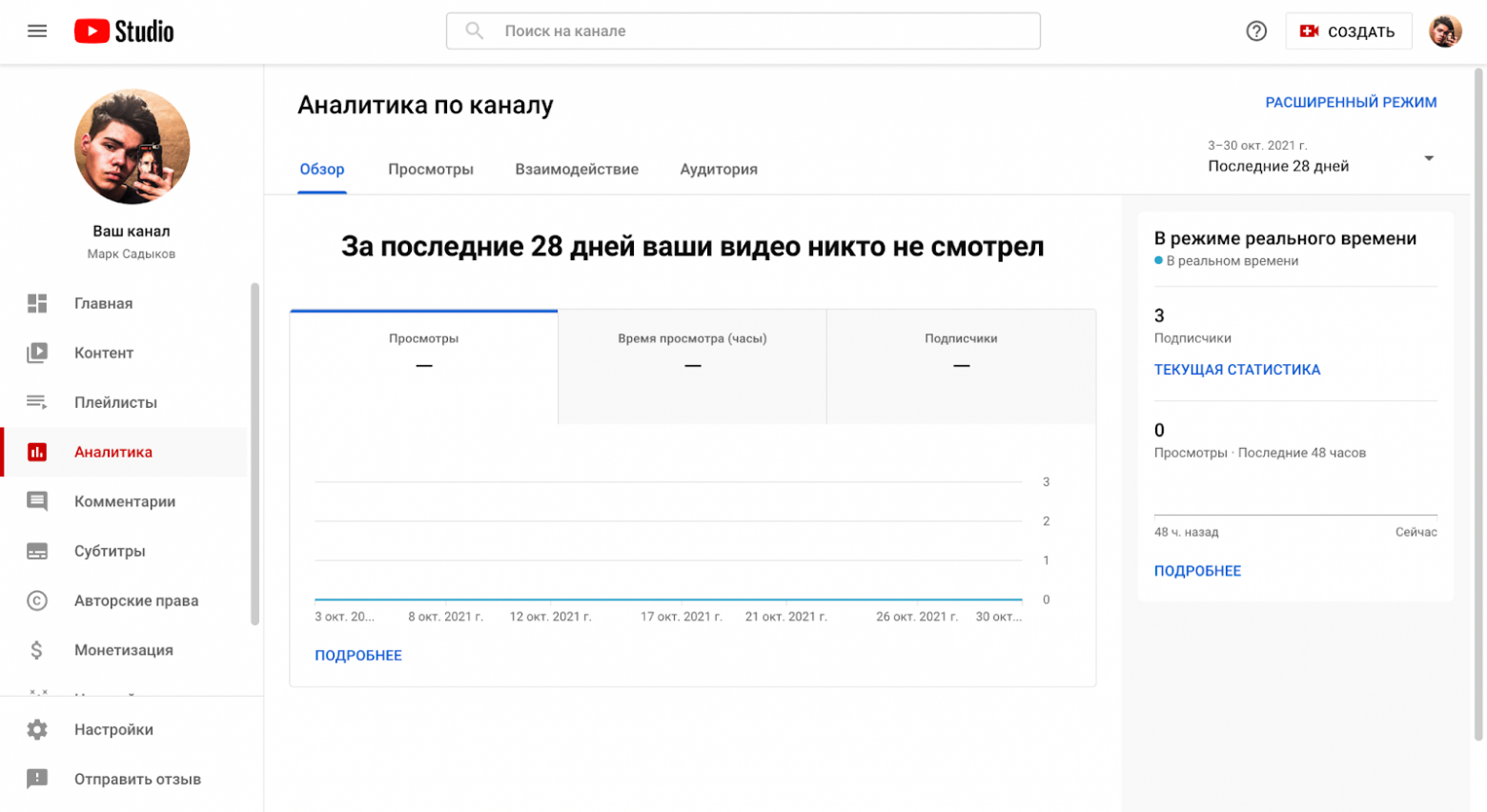
Task: Open Контент via its video icon
Action: click(x=37, y=353)
